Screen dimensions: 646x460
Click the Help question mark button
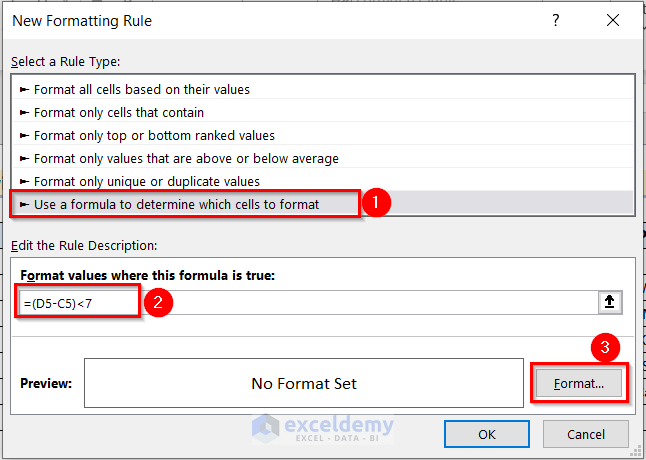tap(556, 21)
